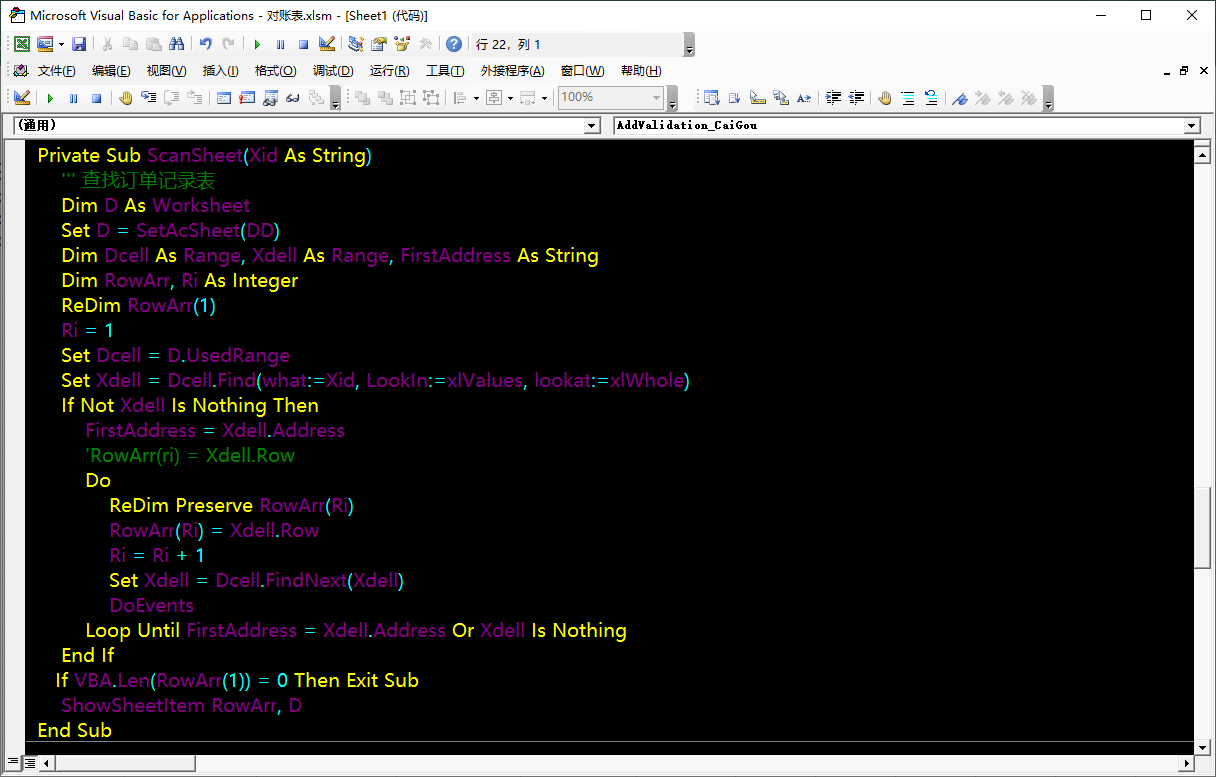Show Quick Info on Edit toolbar
This screenshot has width=1216, height=777.
[757, 98]
